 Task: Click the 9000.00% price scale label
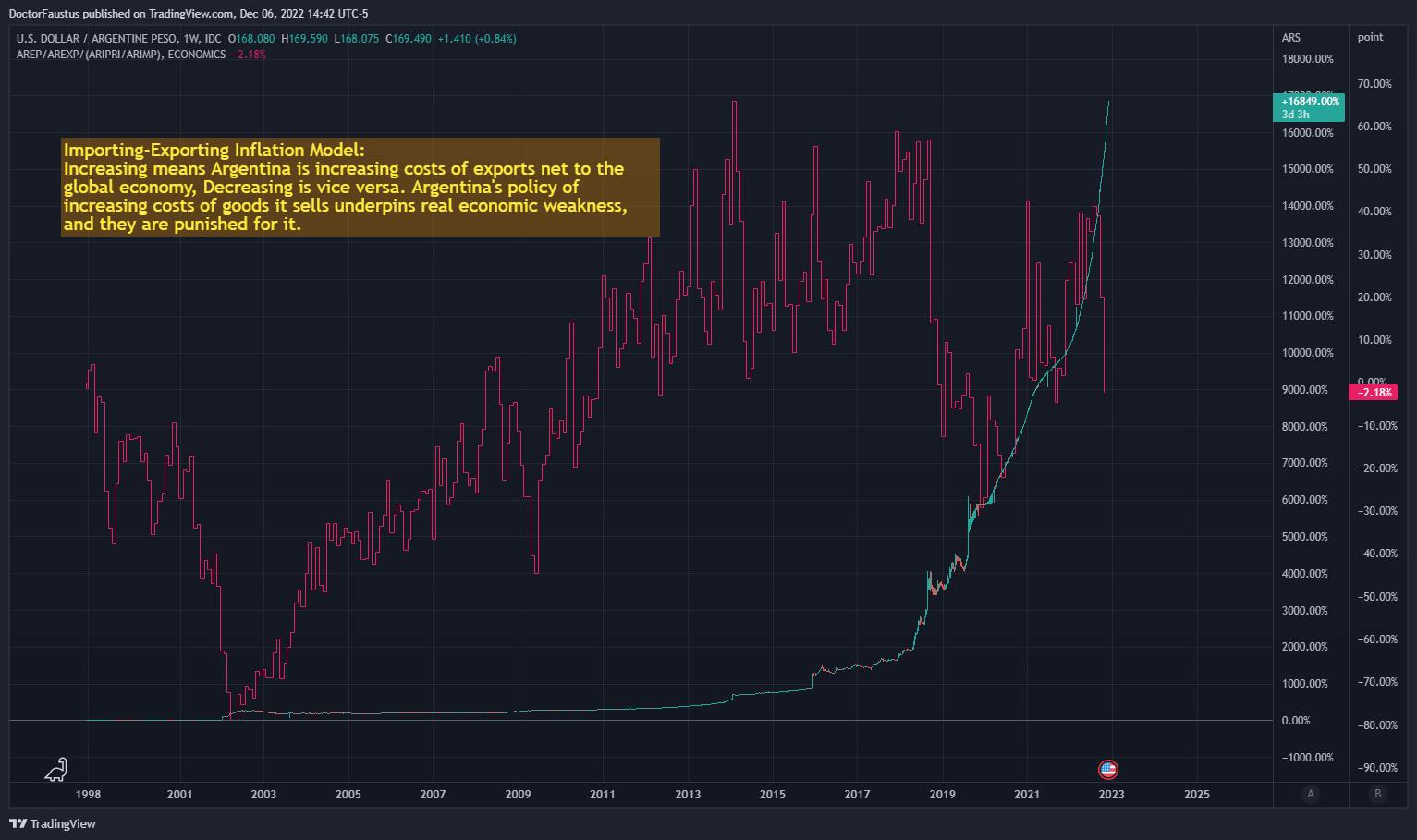1305,390
